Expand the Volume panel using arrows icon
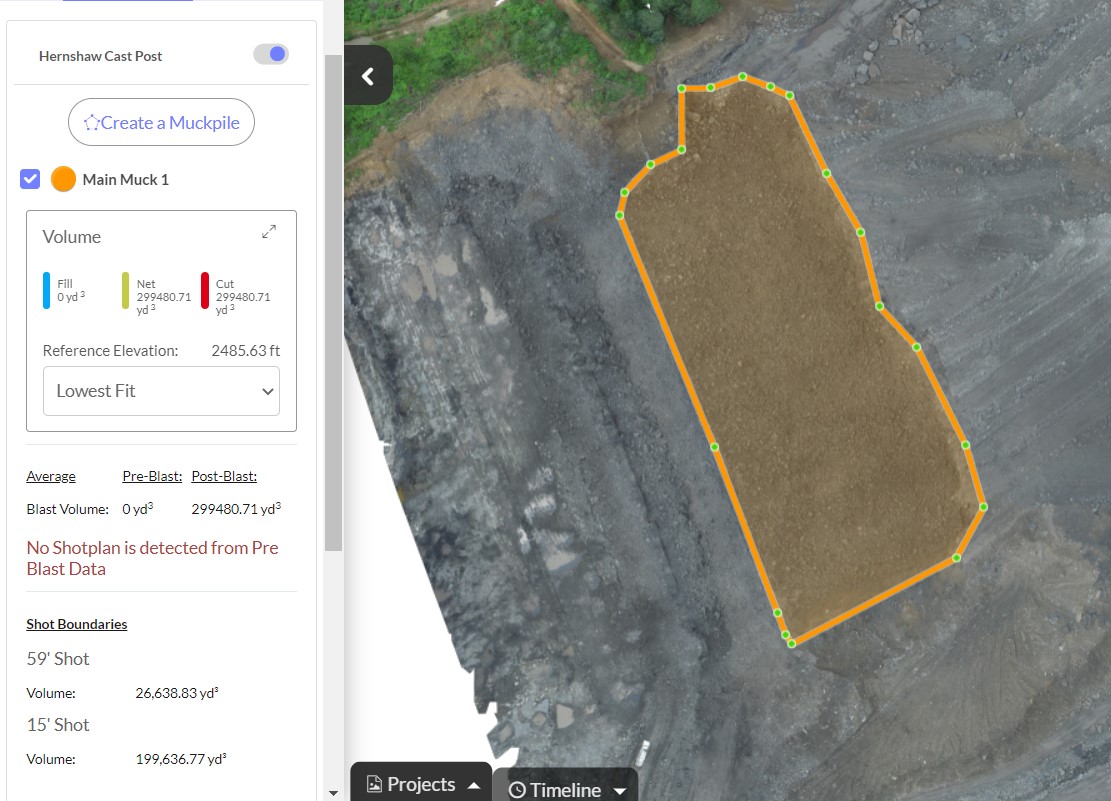 coord(269,232)
